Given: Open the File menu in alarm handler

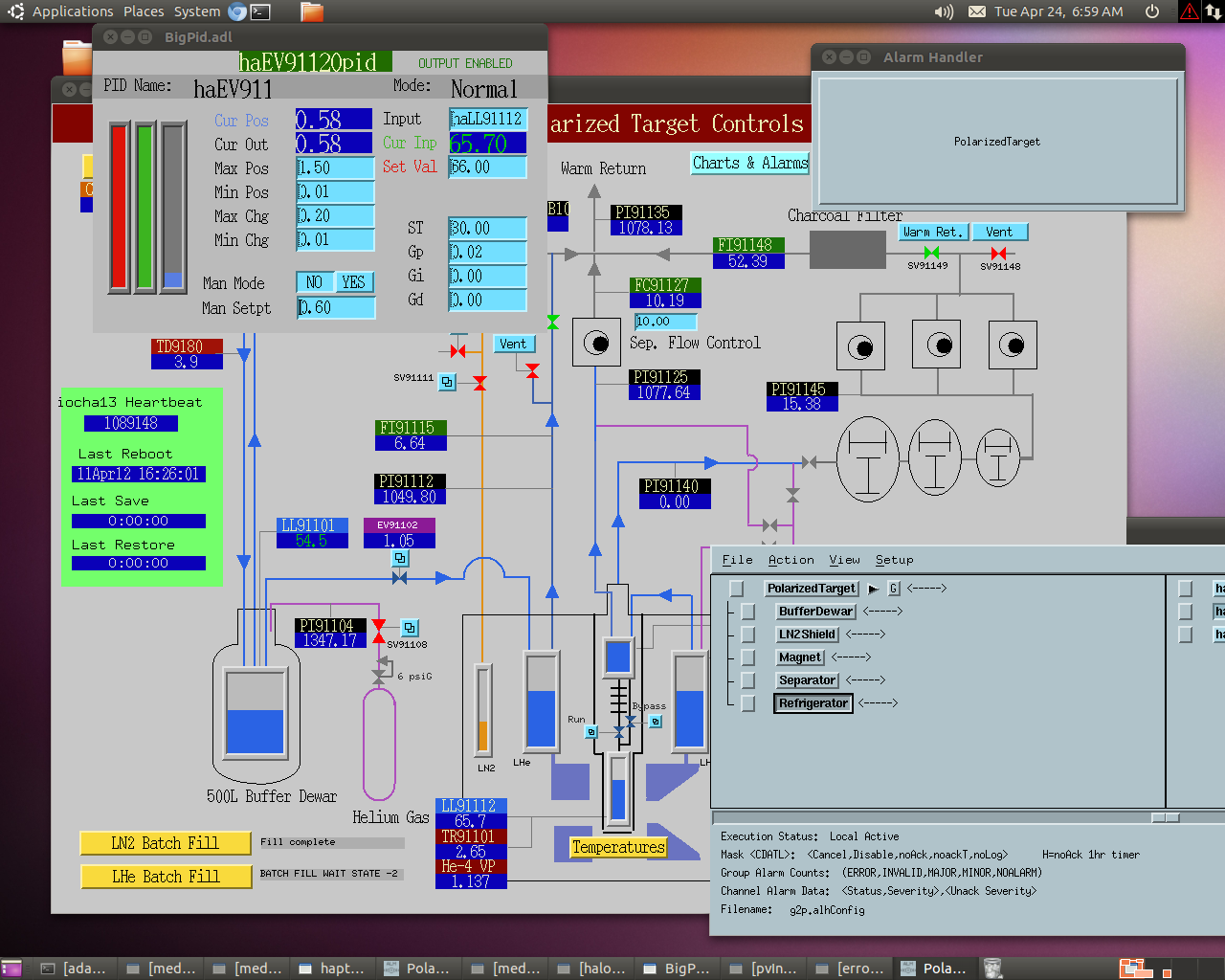Looking at the screenshot, I should tap(737, 560).
